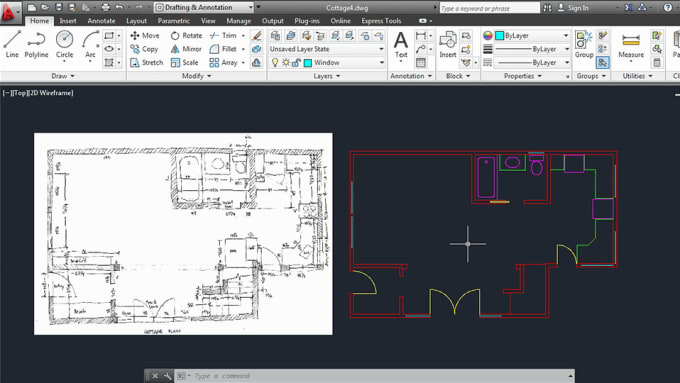
Task: Select the multiline Text tool
Action: tap(401, 45)
